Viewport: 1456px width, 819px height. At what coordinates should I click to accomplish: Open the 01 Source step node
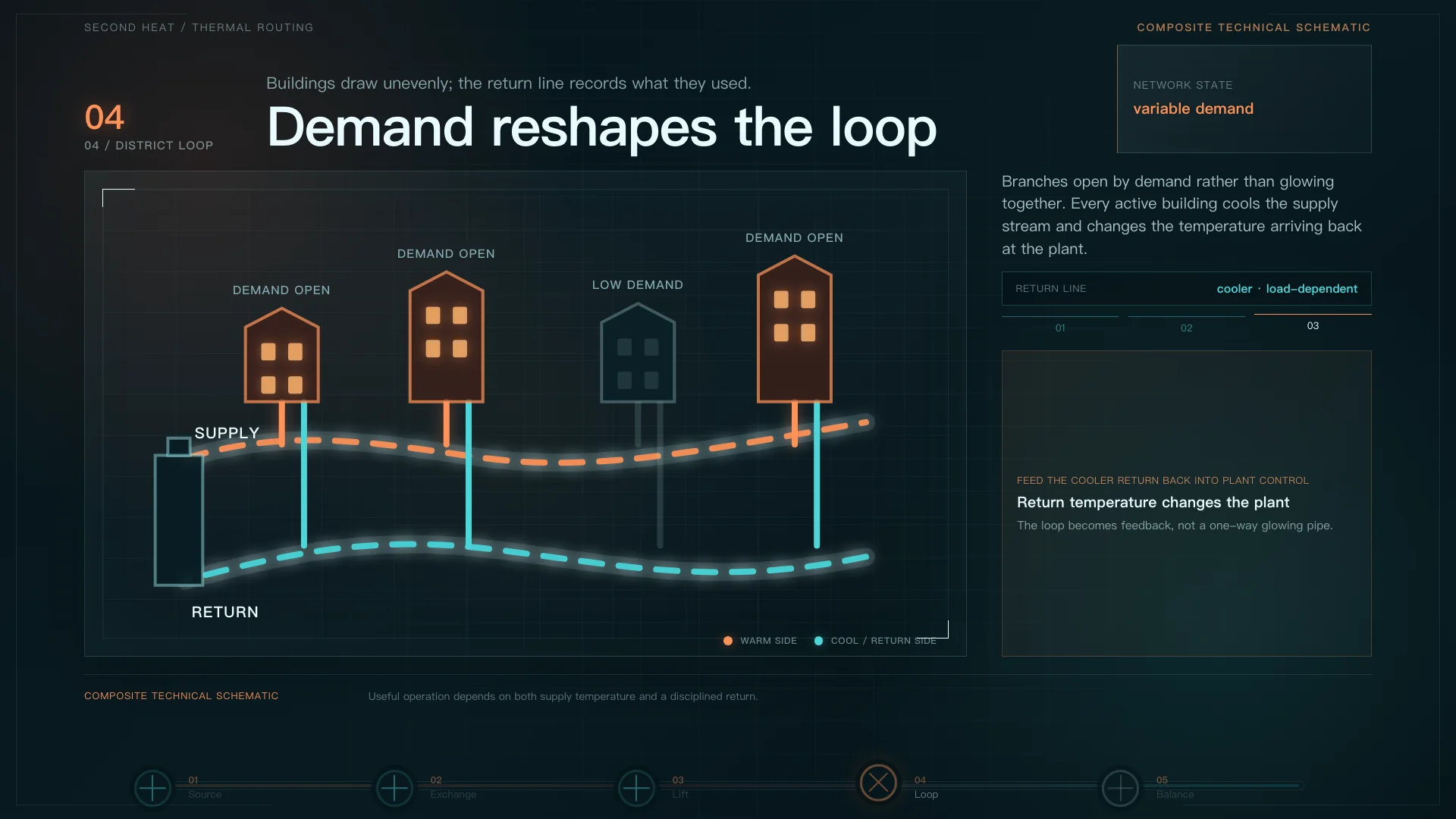click(x=152, y=788)
